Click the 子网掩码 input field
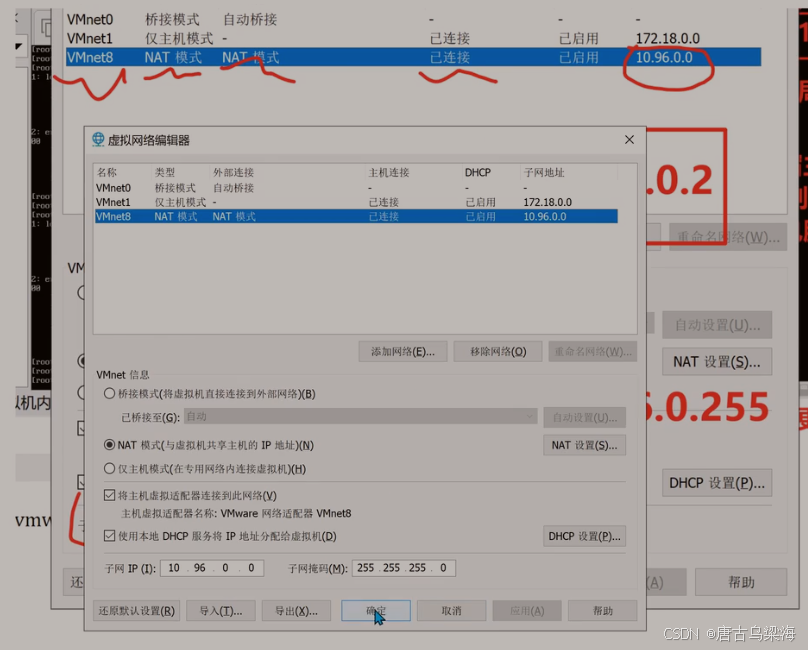Viewport: 808px width, 650px height. click(404, 568)
